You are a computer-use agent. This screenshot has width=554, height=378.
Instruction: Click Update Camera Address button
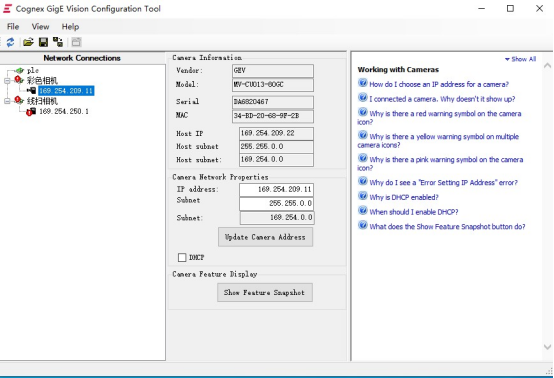265,237
